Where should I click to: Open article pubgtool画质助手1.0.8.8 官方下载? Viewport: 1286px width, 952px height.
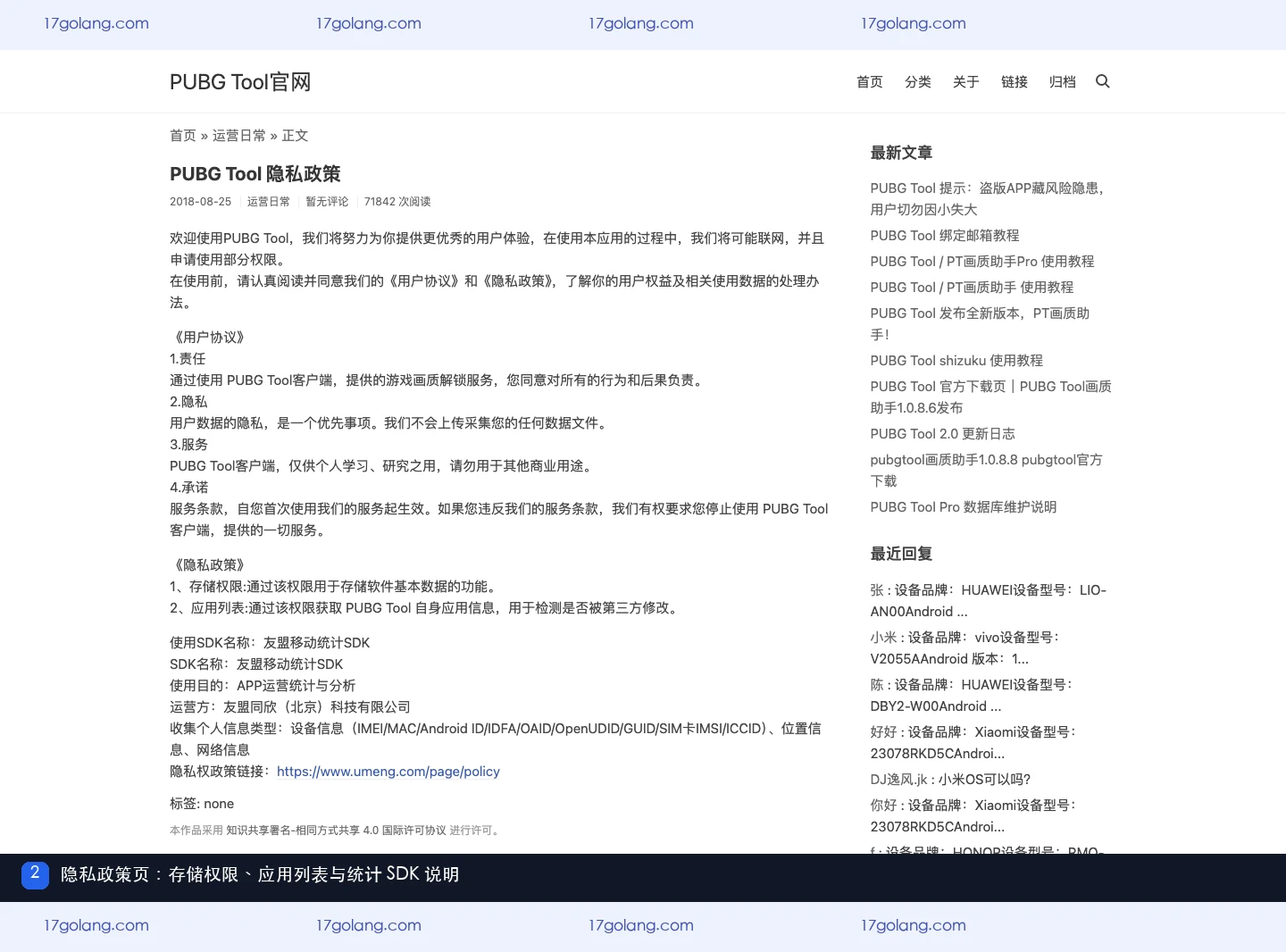(x=987, y=471)
